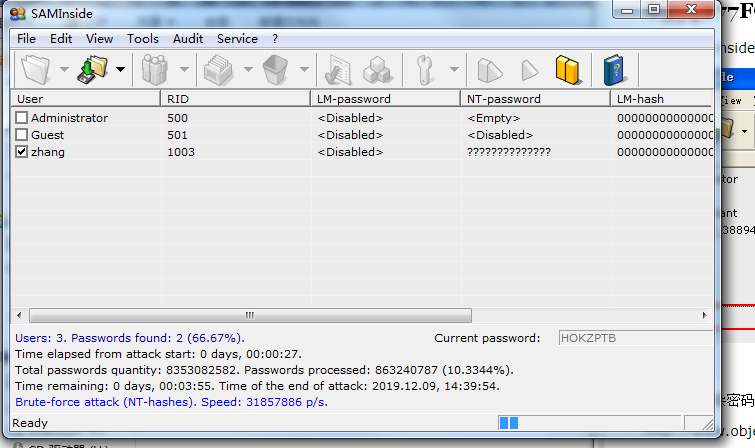Open dropdown arrow beside Users icon
The height and width of the screenshot is (448, 755).
tap(184, 69)
